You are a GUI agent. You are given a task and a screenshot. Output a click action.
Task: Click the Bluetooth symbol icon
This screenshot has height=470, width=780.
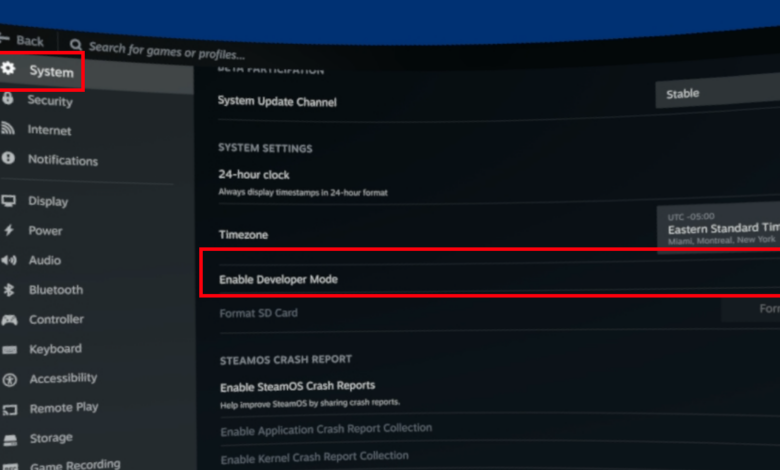pos(8,289)
